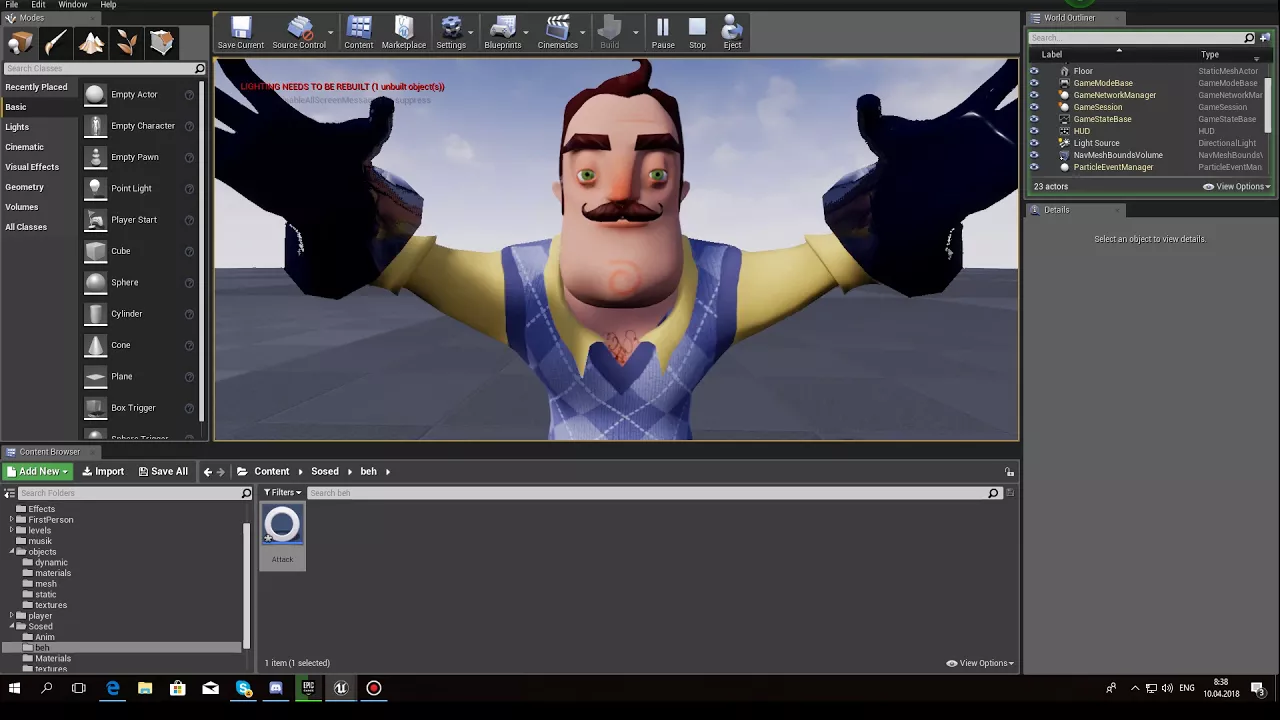Select the Geometry Editing mode icon
Image resolution: width=1280 pixels, height=720 pixels.
(162, 42)
